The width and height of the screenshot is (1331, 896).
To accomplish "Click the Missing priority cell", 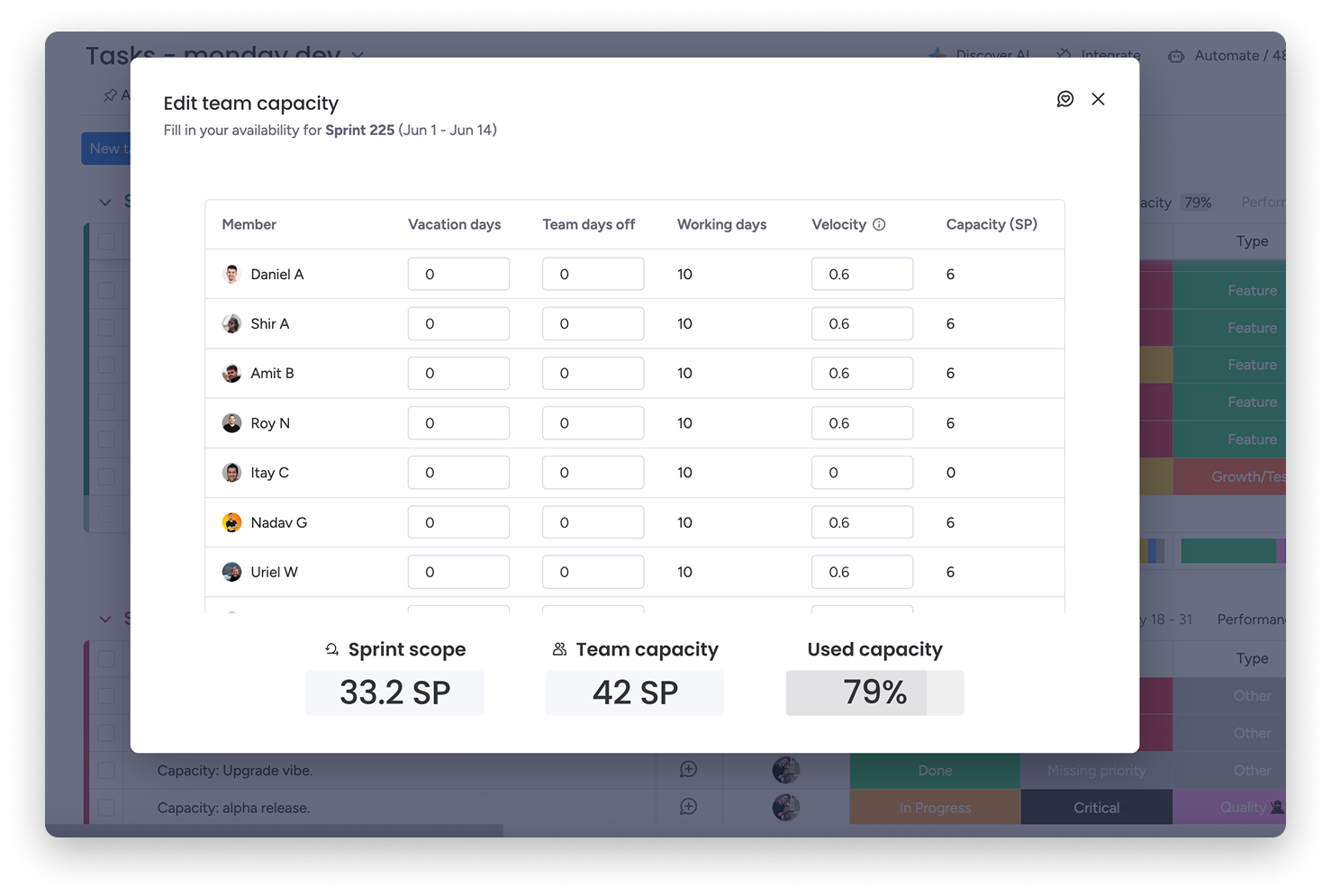I will point(1096,771).
